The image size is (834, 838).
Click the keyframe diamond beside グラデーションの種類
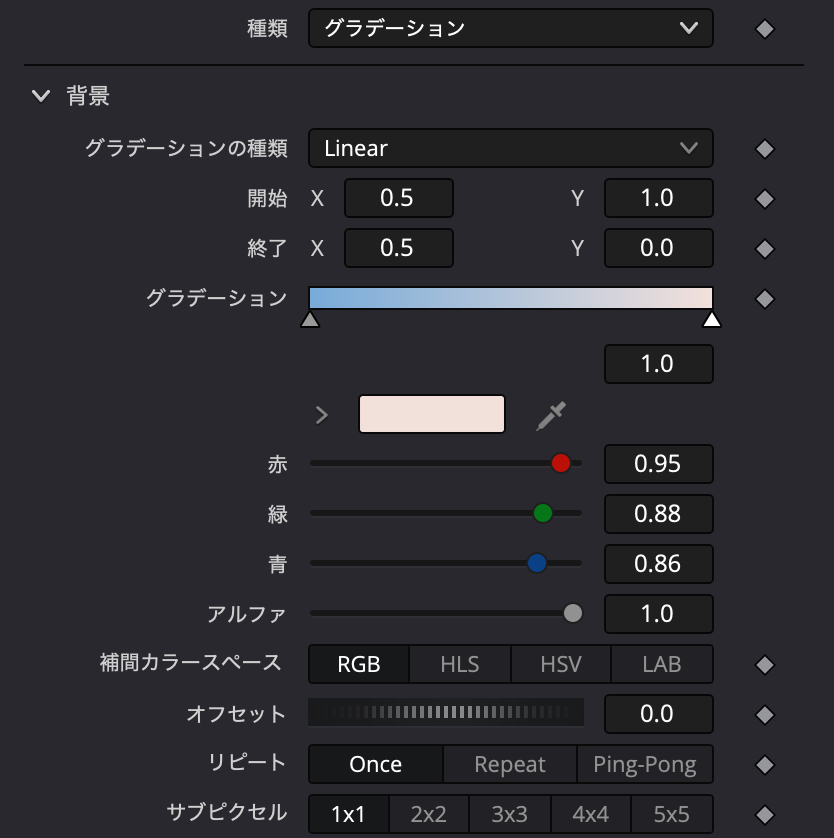[x=764, y=148]
